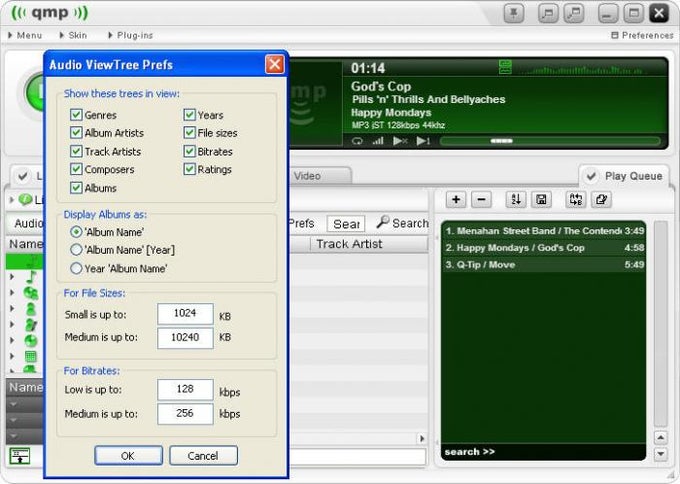Image resolution: width=680 pixels, height=484 pixels.
Task: Click the play queue vertical scrollbar track
Action: [660, 324]
